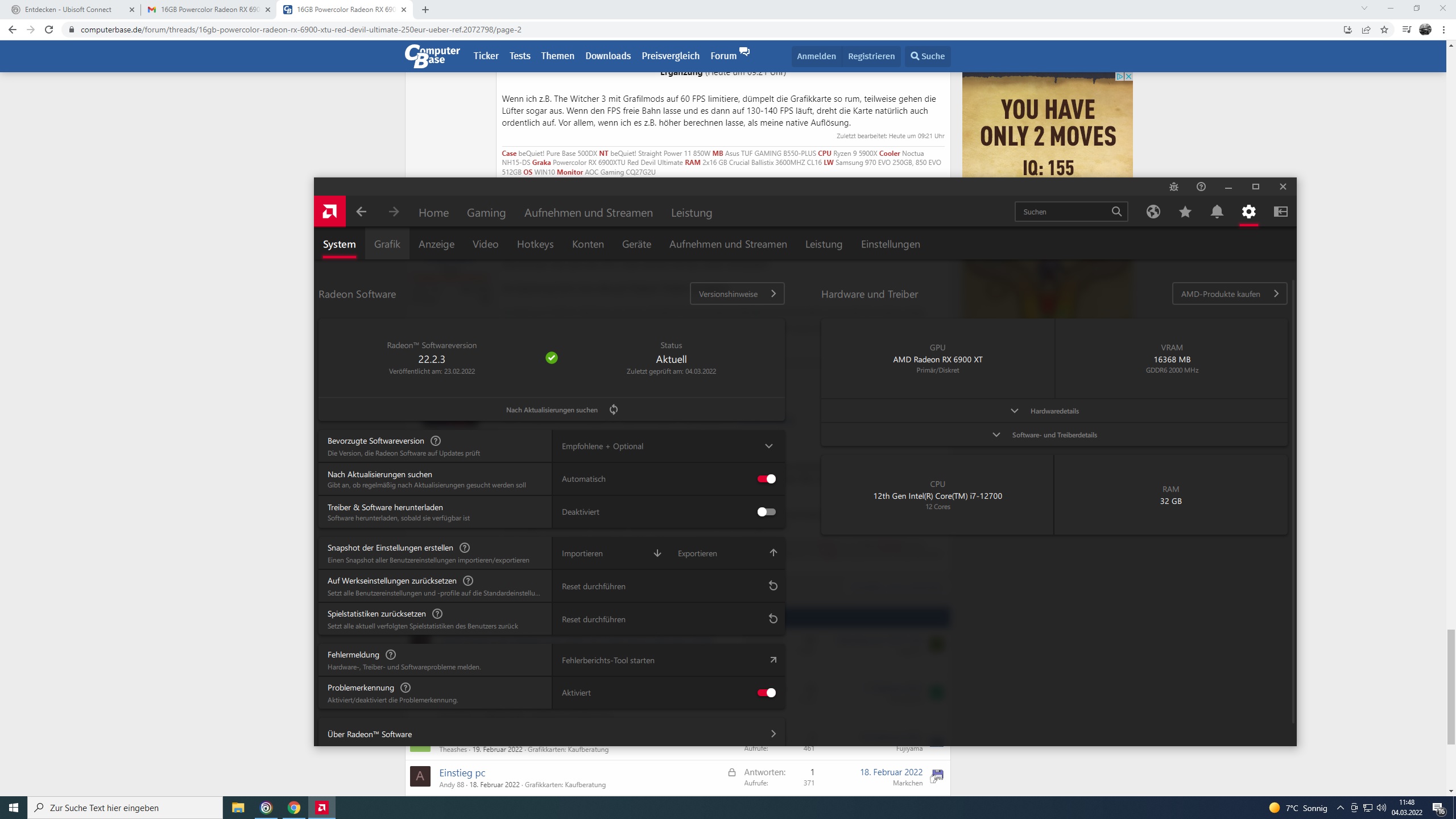Viewport: 1456px width, 819px height.
Task: Click the AMD logo home icon
Action: tap(329, 212)
